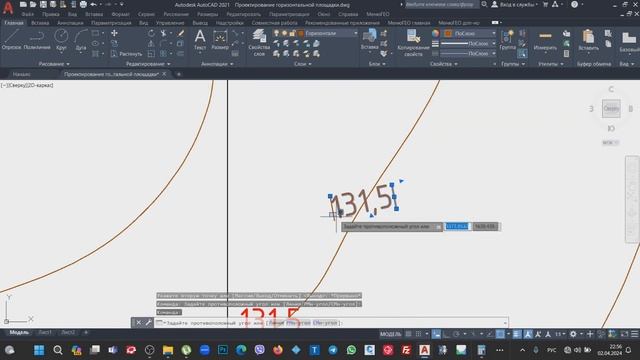Click the Move tool icon
The height and width of the screenshot is (360, 640).
[x=114, y=33]
